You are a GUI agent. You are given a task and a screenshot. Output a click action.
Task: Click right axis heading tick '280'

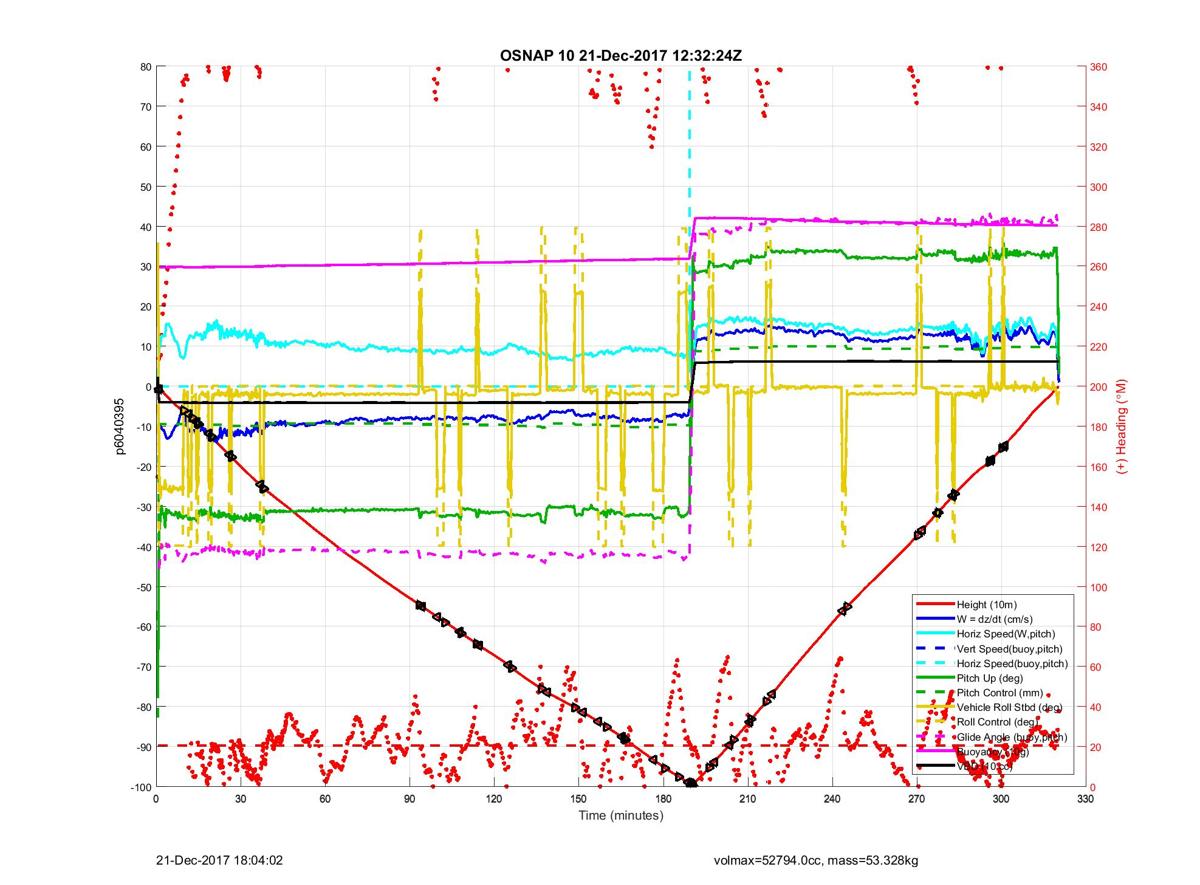1099,227
